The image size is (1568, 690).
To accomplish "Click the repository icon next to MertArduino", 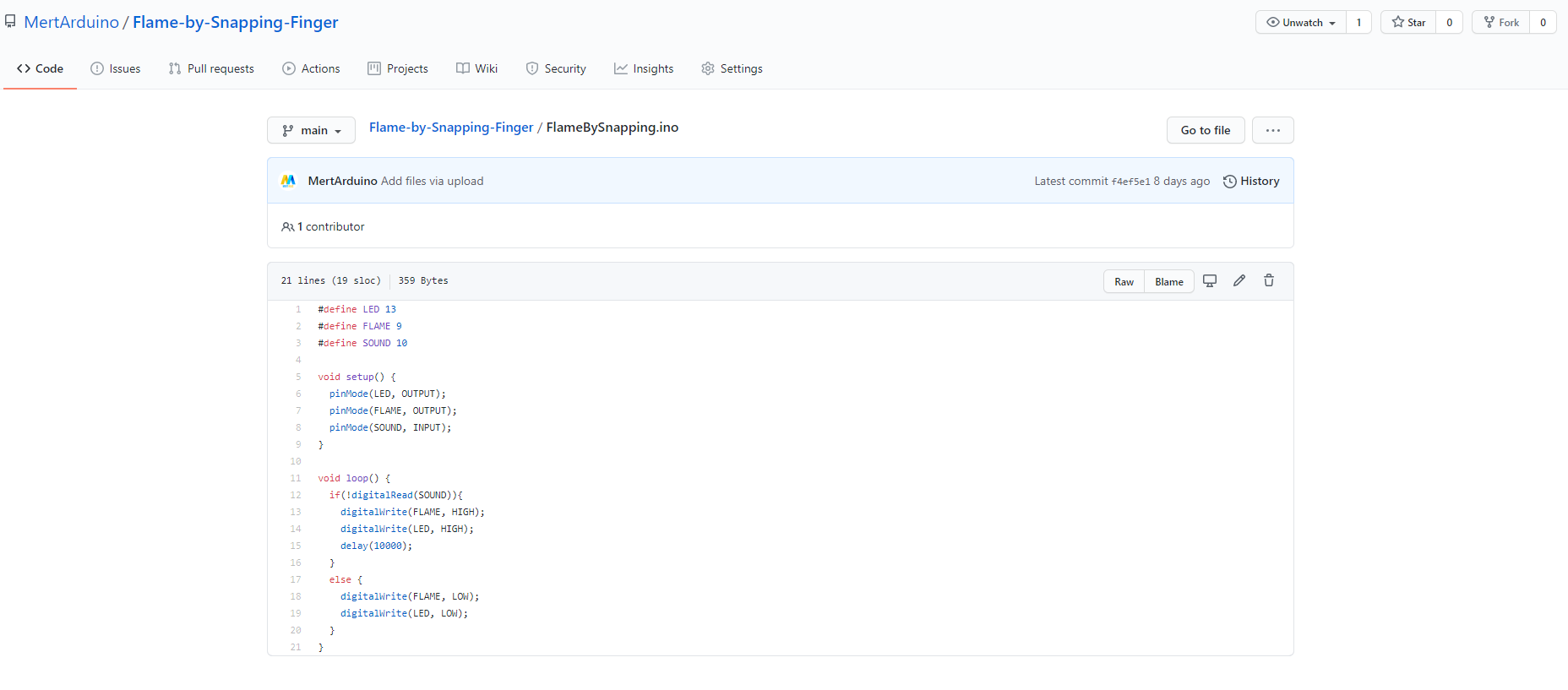I will click(x=10, y=22).
